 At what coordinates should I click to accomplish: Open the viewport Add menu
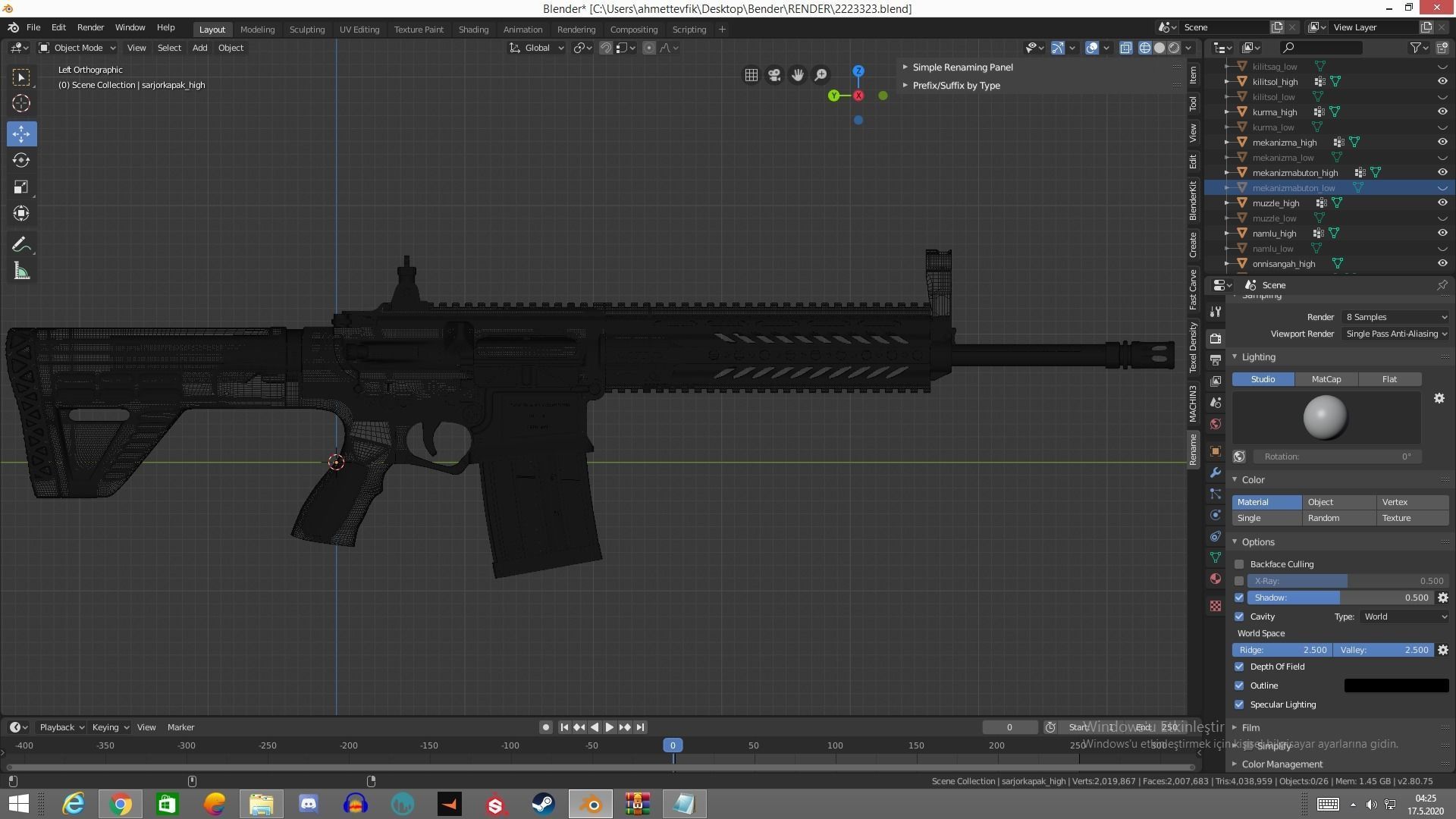(199, 48)
